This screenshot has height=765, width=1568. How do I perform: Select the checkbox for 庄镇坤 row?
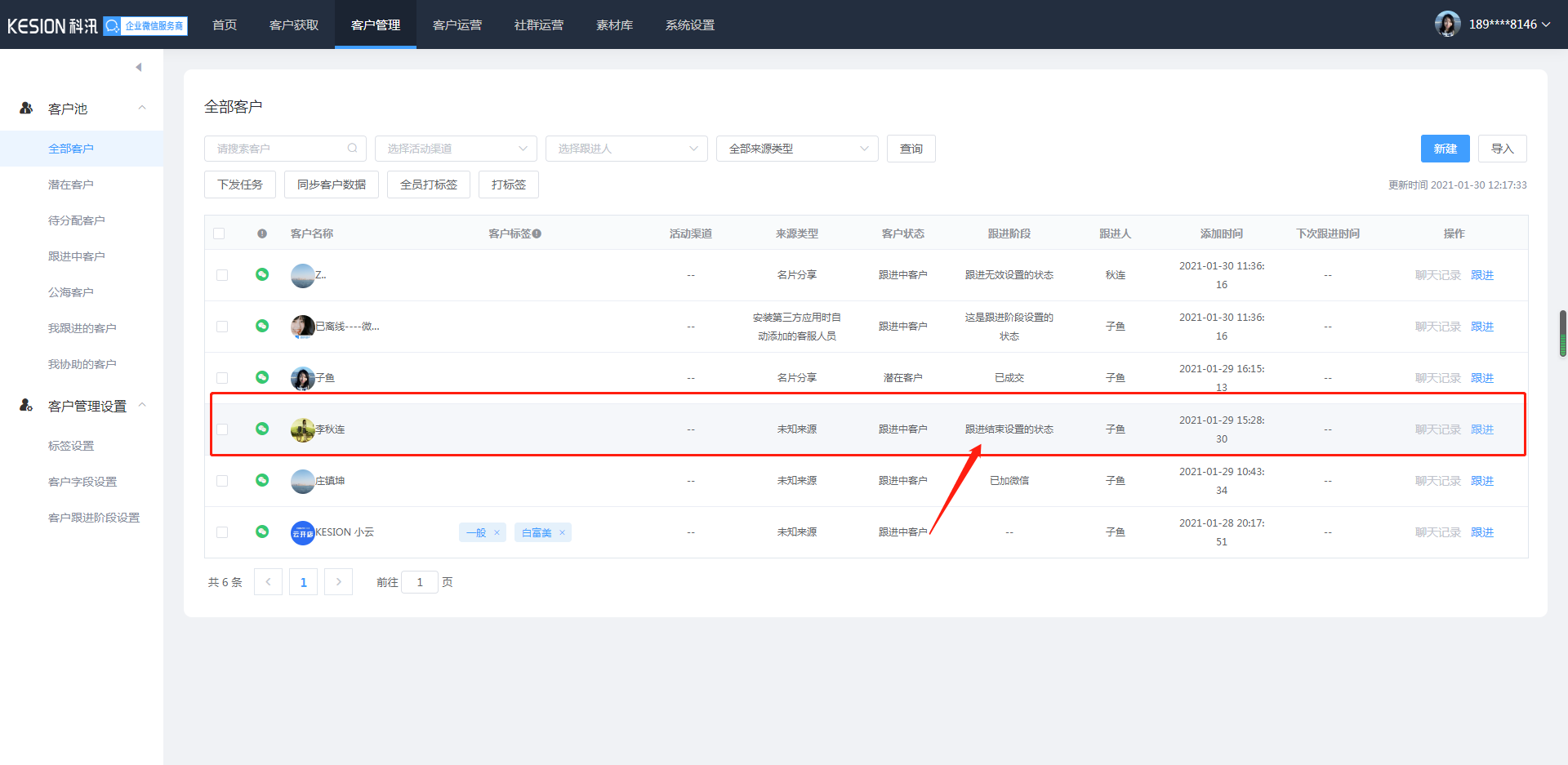click(x=222, y=481)
